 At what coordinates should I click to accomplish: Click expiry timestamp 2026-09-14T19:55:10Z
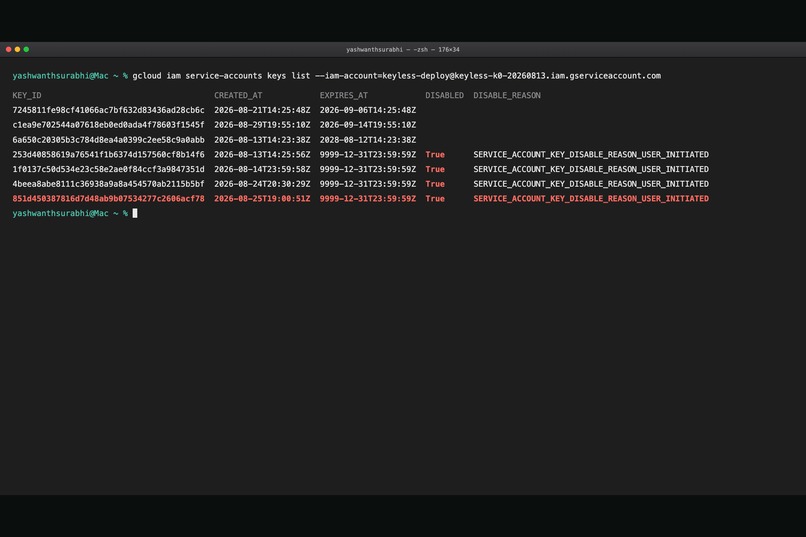pos(368,125)
